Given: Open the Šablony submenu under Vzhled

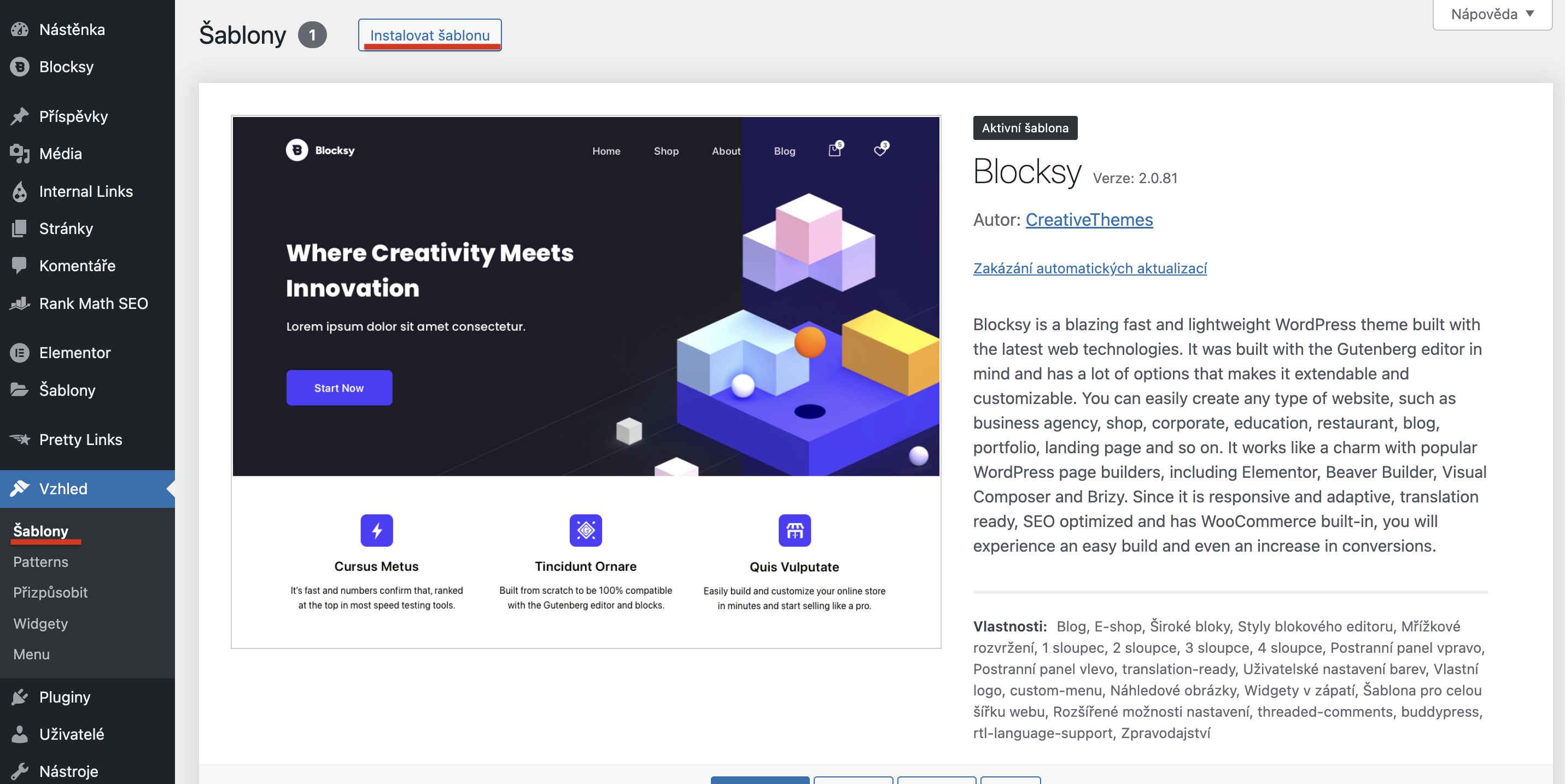Looking at the screenshot, I should coord(40,531).
